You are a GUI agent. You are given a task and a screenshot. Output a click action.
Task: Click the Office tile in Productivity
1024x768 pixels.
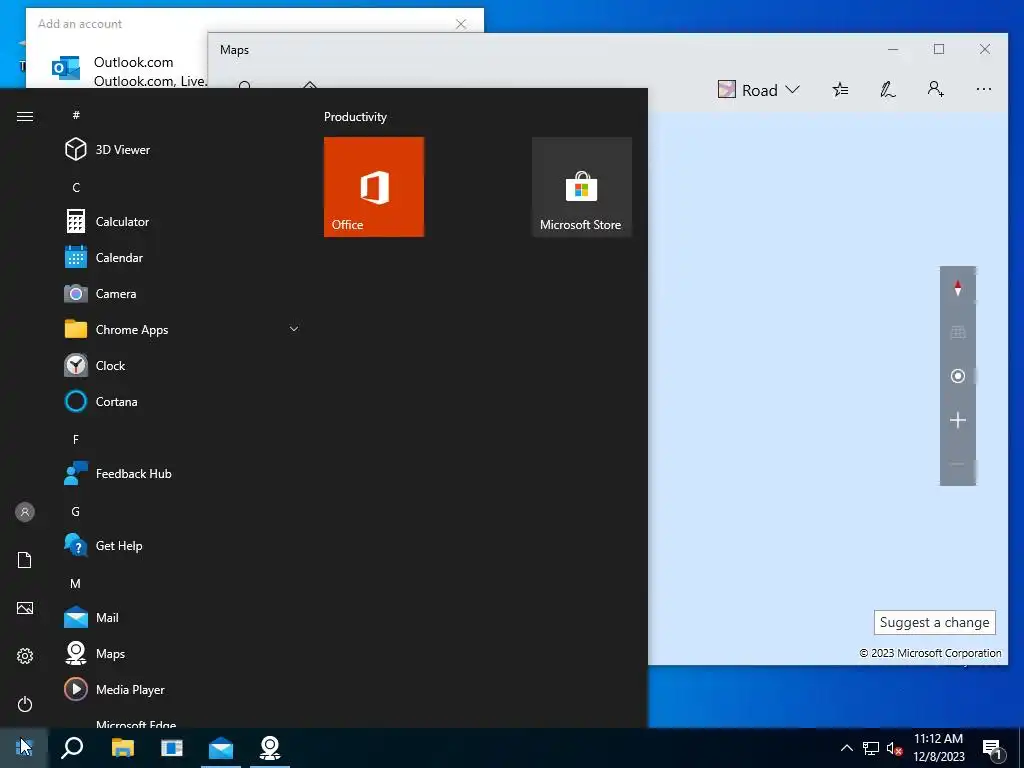click(374, 187)
